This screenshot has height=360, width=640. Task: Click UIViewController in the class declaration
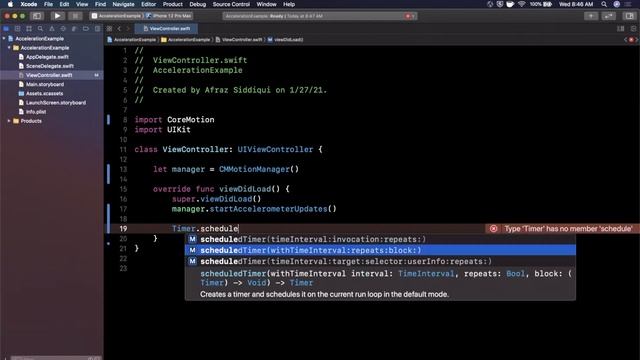pos(275,149)
